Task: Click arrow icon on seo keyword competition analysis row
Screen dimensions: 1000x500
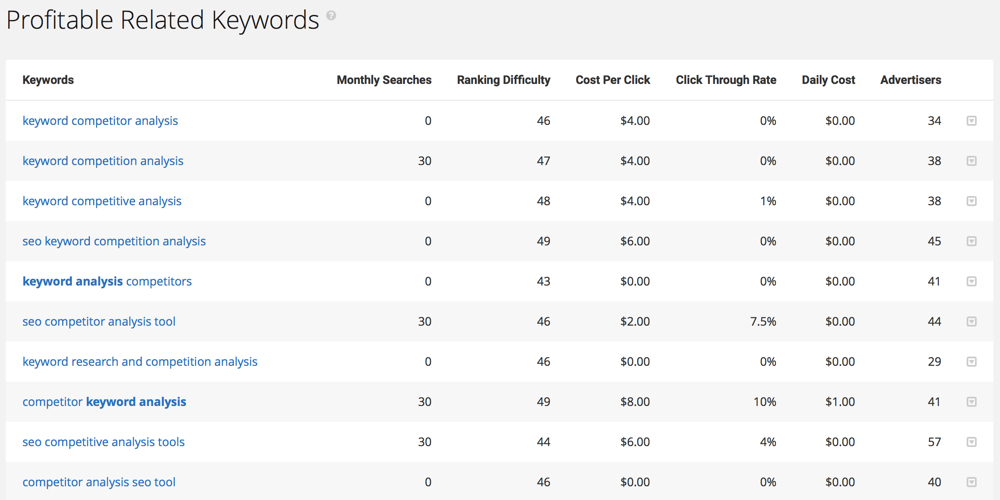Action: pos(971,241)
